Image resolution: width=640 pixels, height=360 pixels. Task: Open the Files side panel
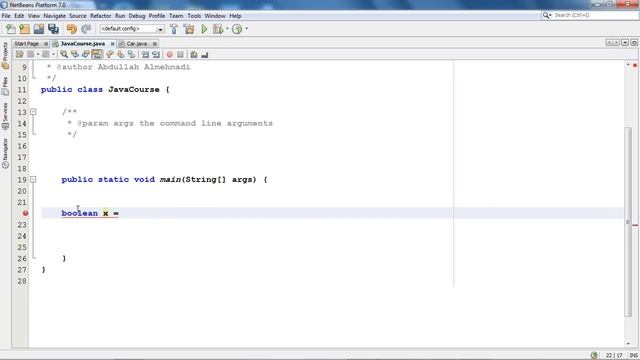point(5,86)
